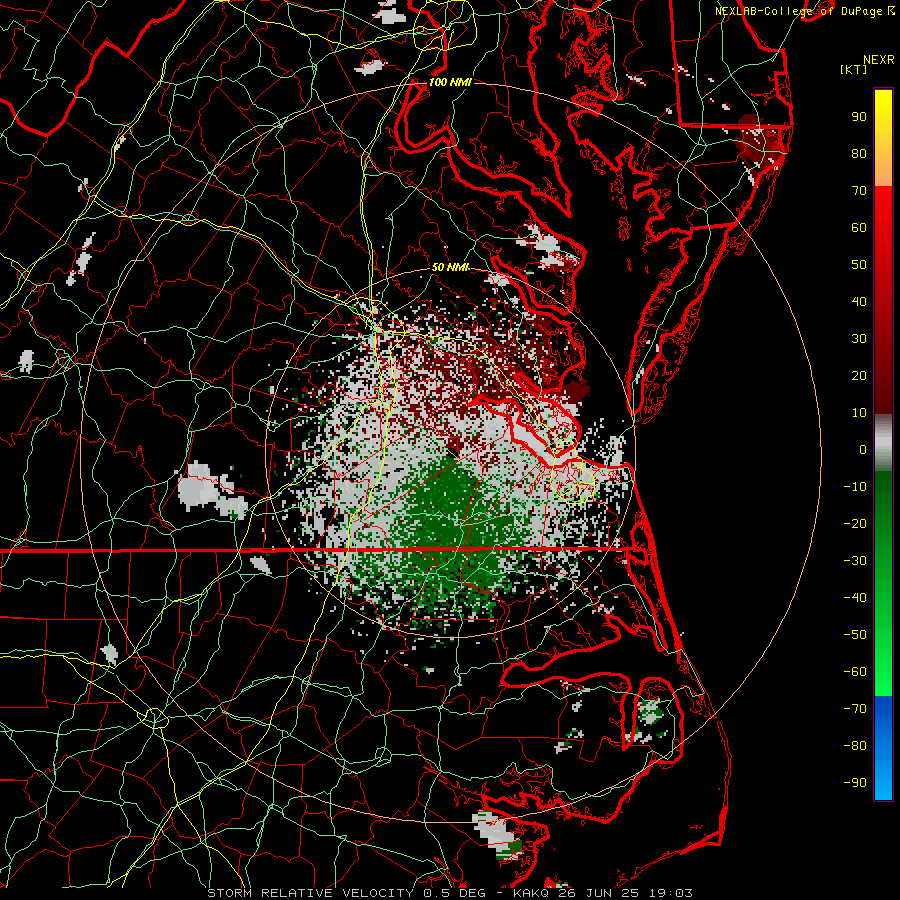Click the NEXR label above the color scale
Viewport: 900px width, 900px height.
pyautogui.click(x=878, y=60)
